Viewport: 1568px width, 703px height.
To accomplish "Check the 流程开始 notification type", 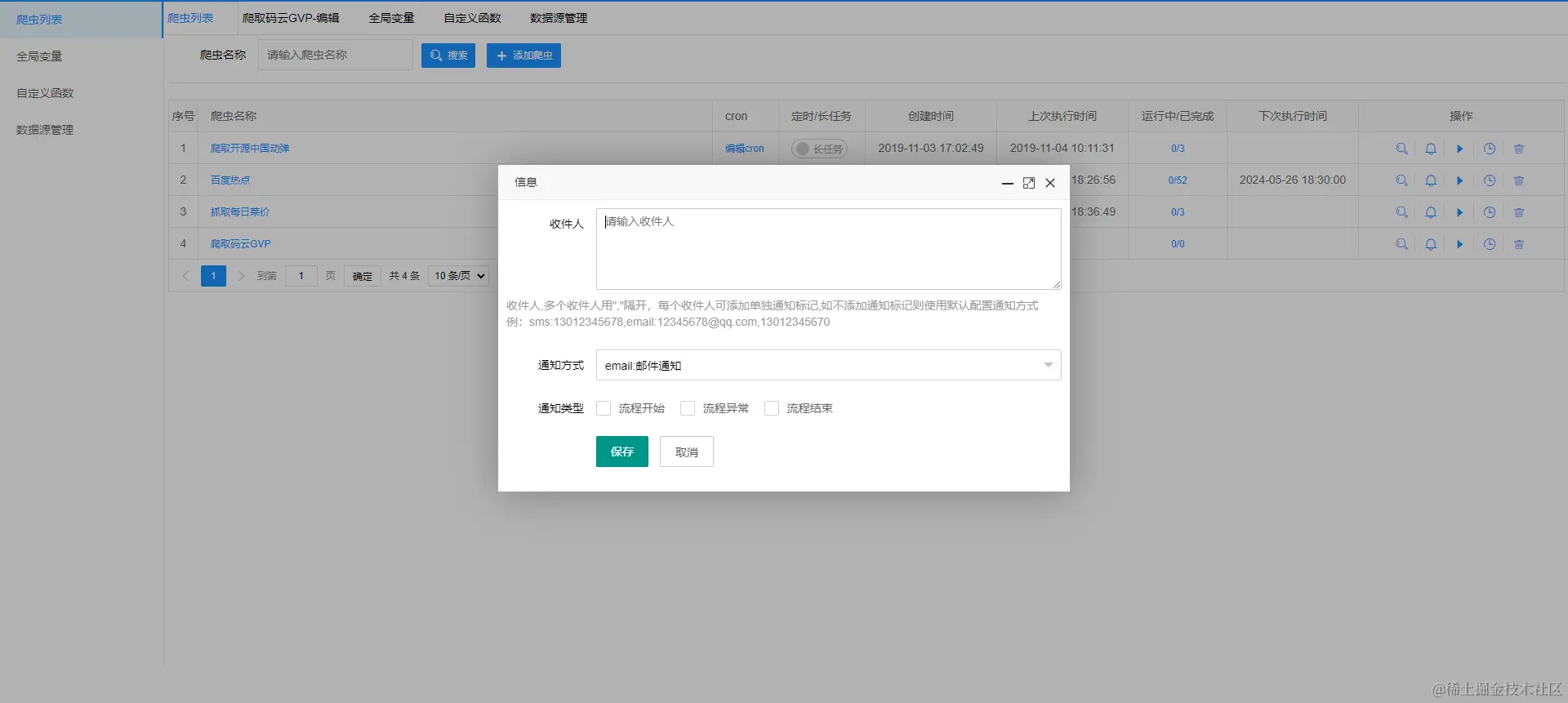I will click(x=604, y=408).
